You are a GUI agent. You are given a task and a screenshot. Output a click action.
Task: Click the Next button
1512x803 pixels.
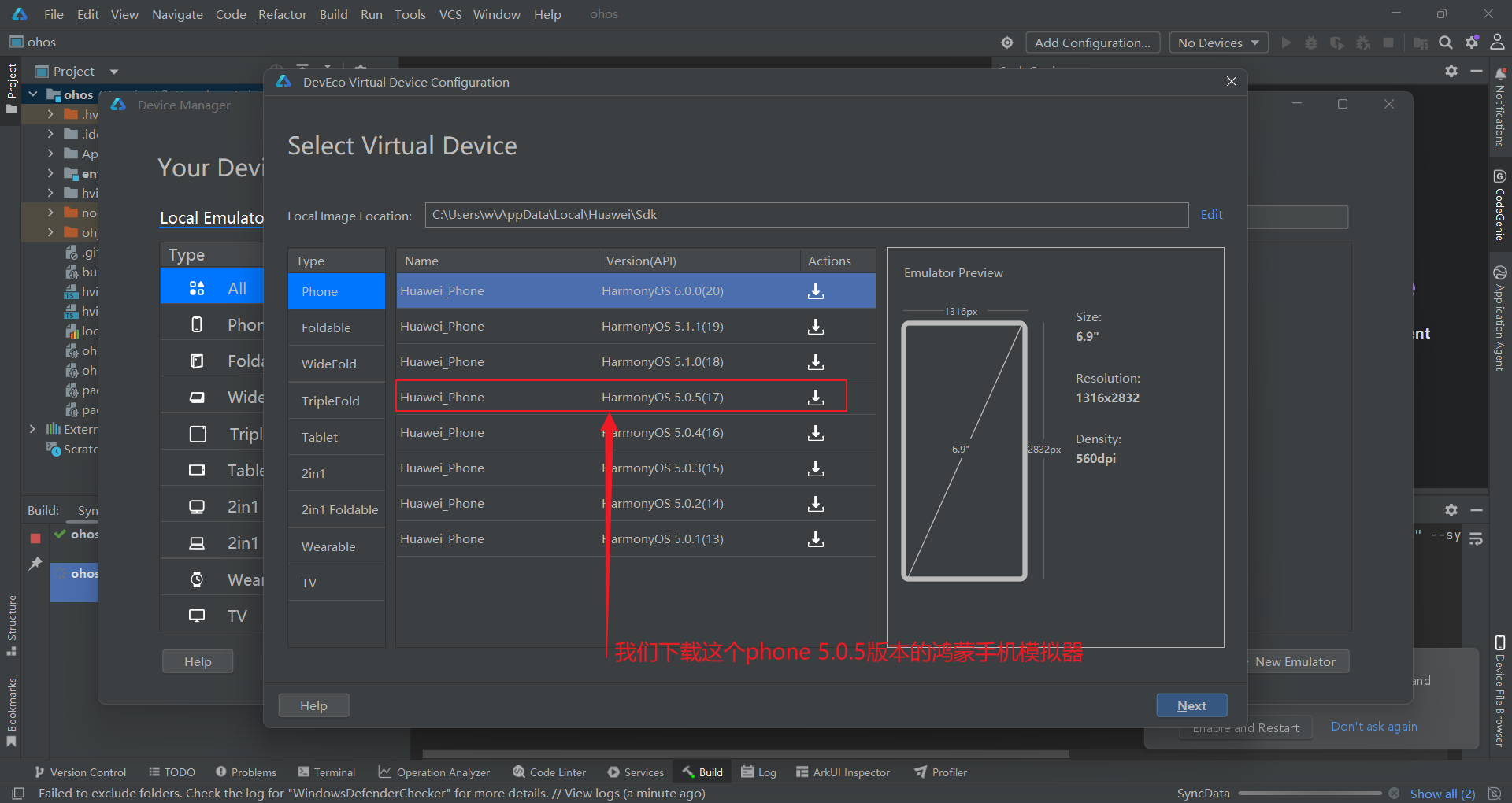1191,705
